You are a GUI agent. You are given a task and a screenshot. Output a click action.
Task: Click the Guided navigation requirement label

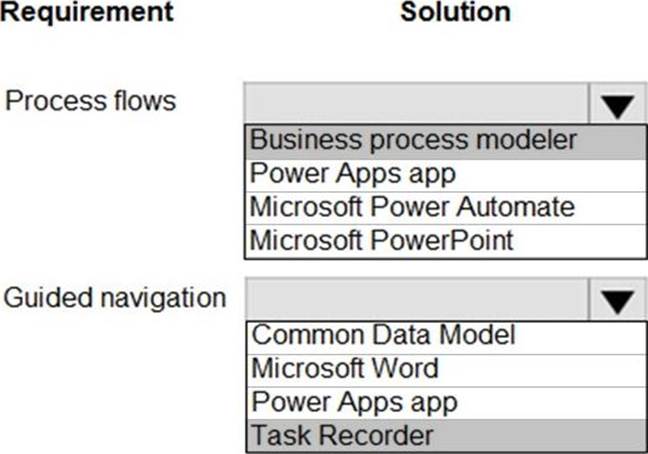click(x=115, y=297)
